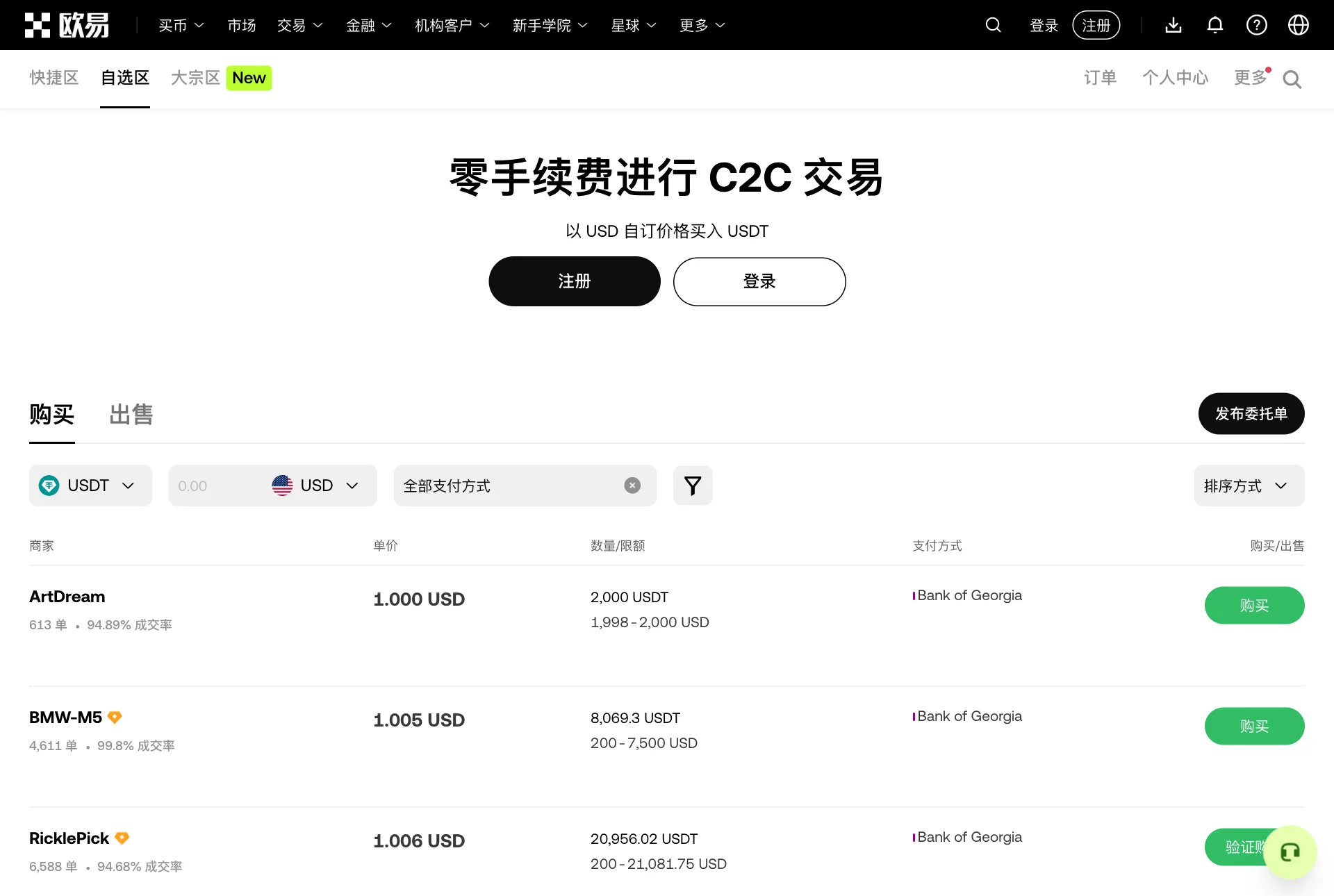Click the merchant badge next to RicklePick
This screenshot has height=896, width=1334.
click(122, 838)
